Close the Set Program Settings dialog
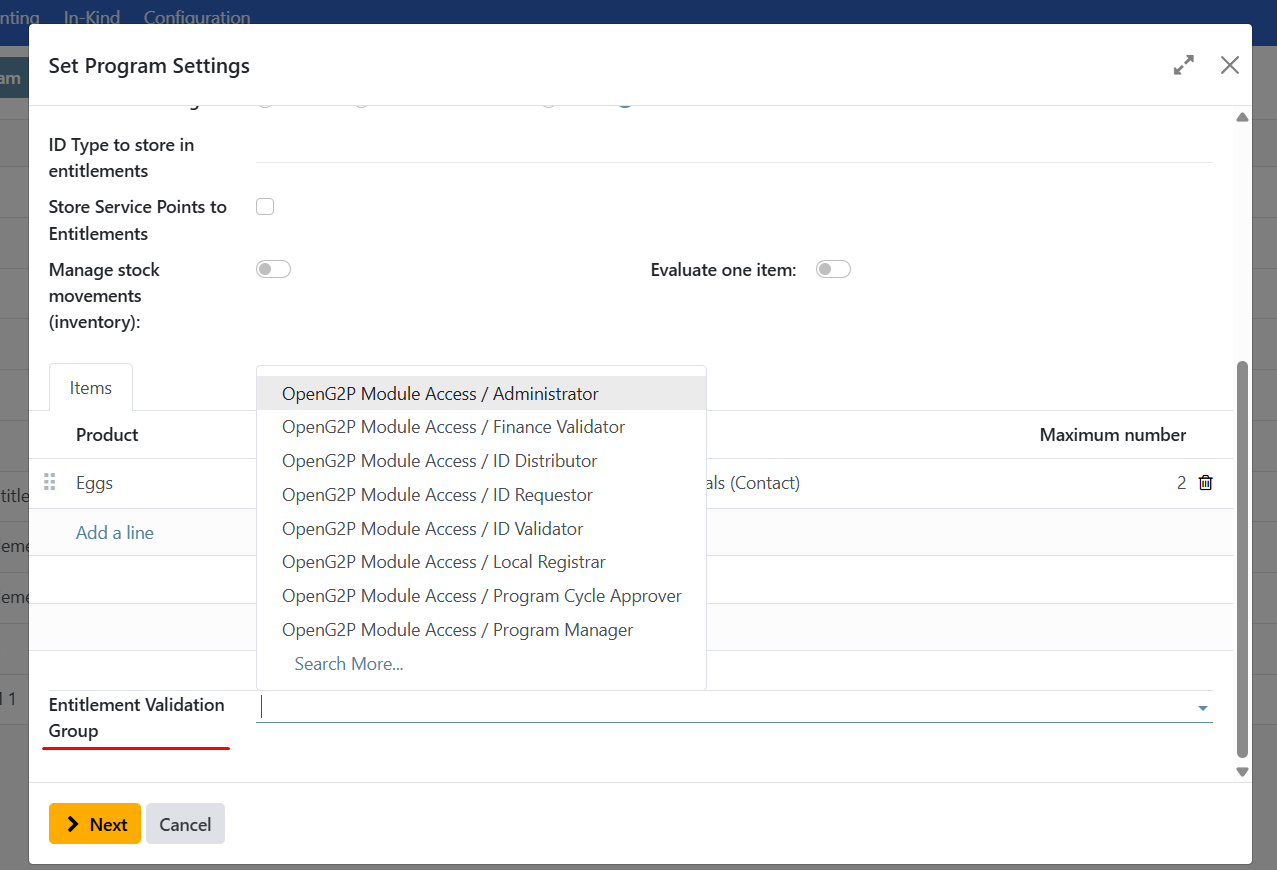Screen dimensions: 1277x870 [1230, 65]
